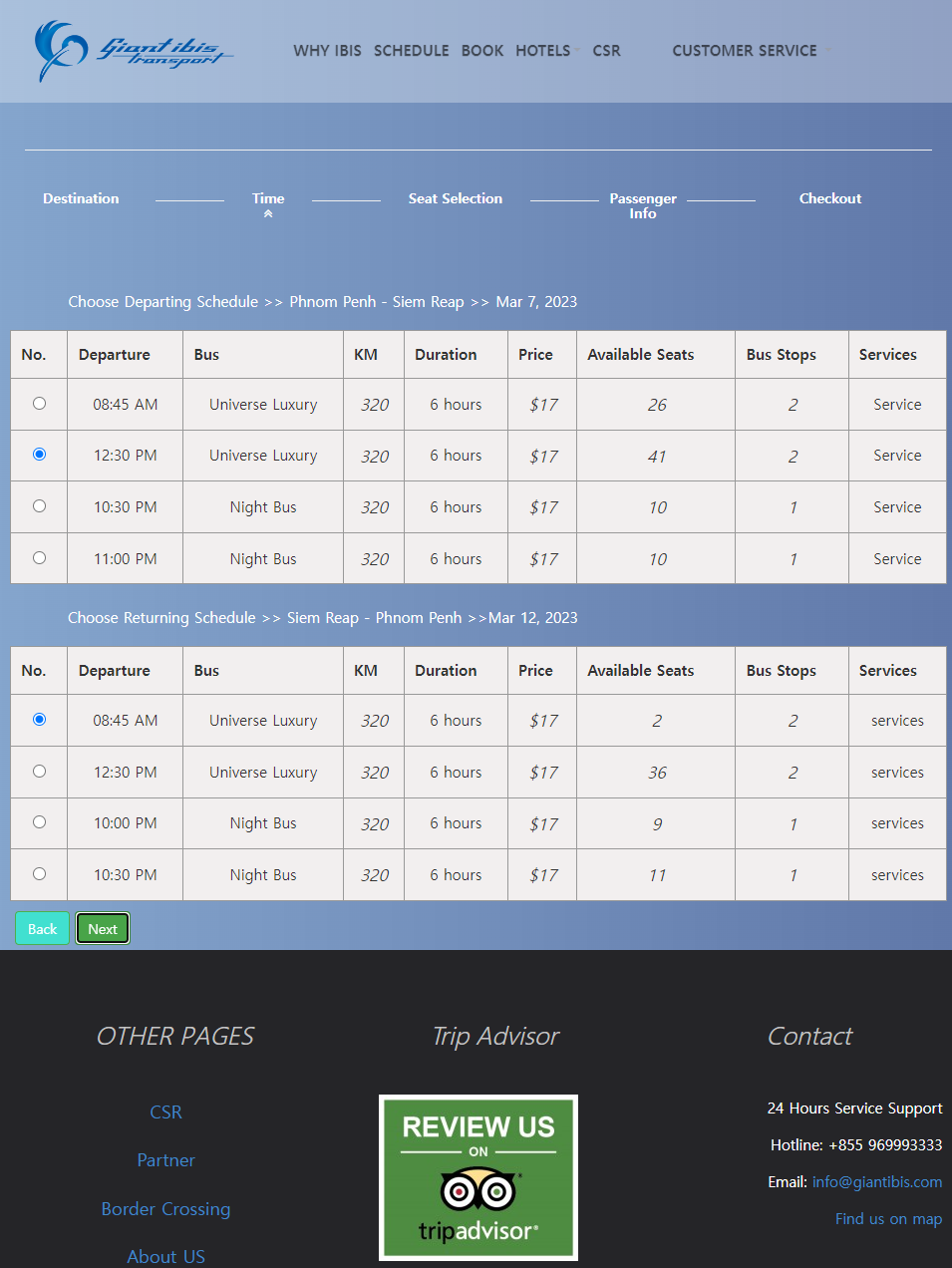The width and height of the screenshot is (952, 1268).
Task: Open services link for 12:30 PM returning bus
Action: (897, 773)
